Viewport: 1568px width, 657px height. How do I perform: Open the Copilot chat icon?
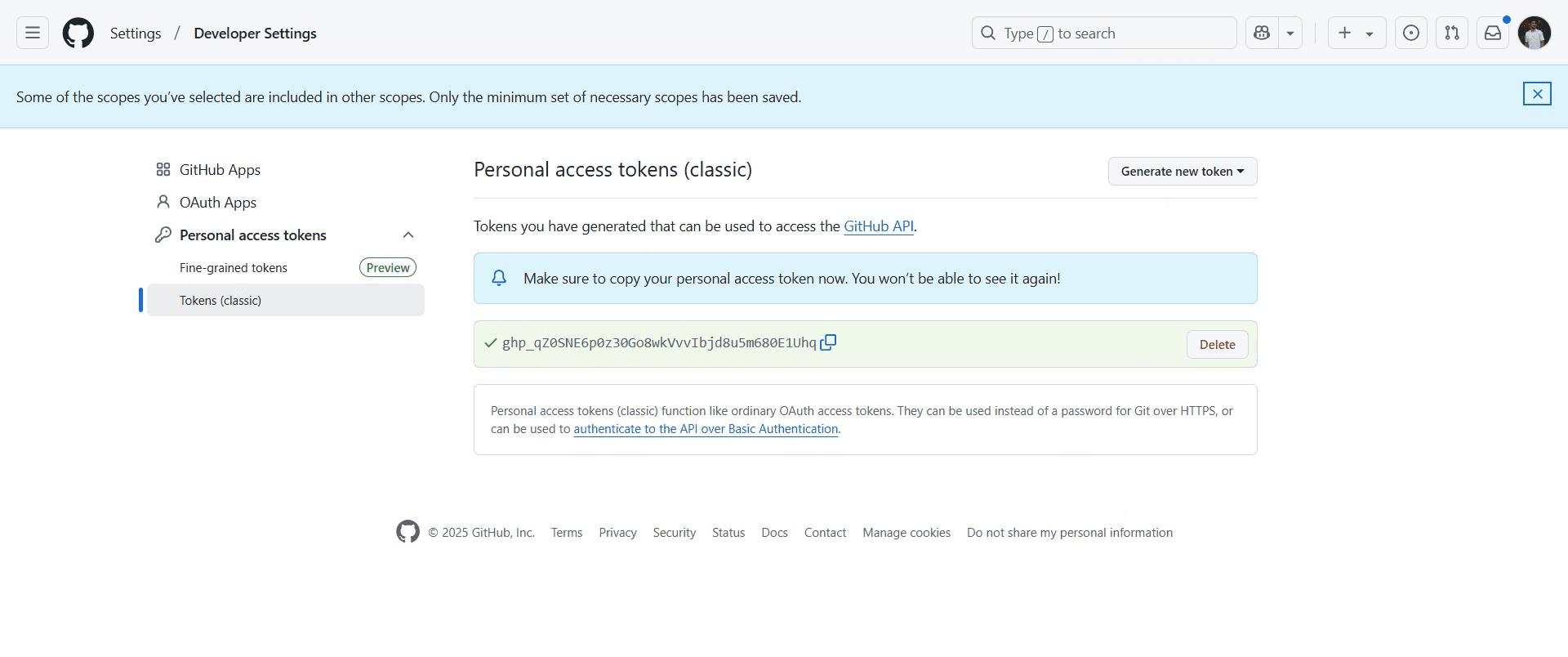point(1262,33)
